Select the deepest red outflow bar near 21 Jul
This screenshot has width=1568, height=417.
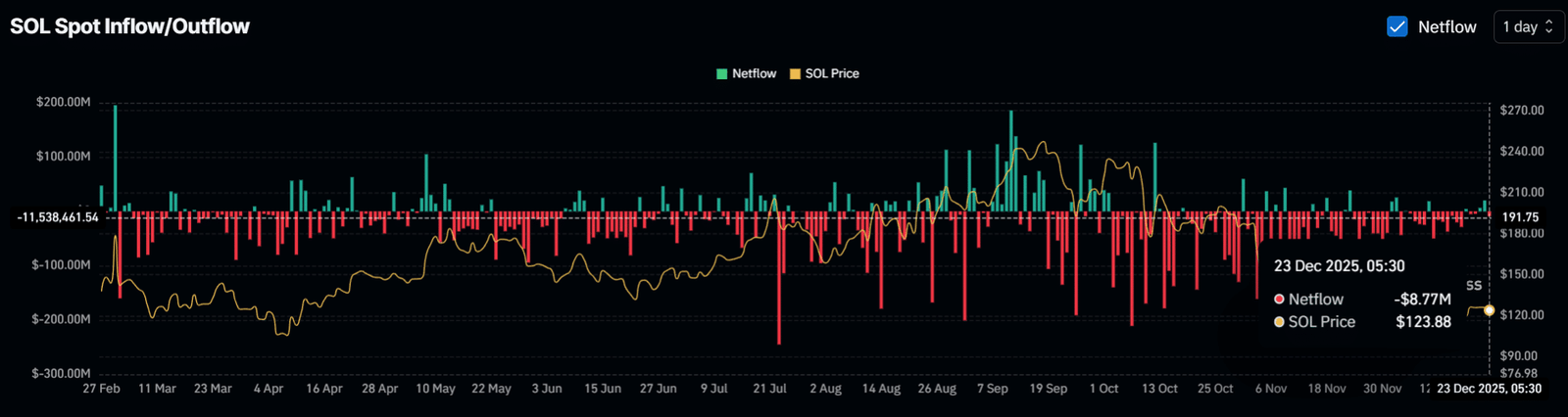[779, 278]
